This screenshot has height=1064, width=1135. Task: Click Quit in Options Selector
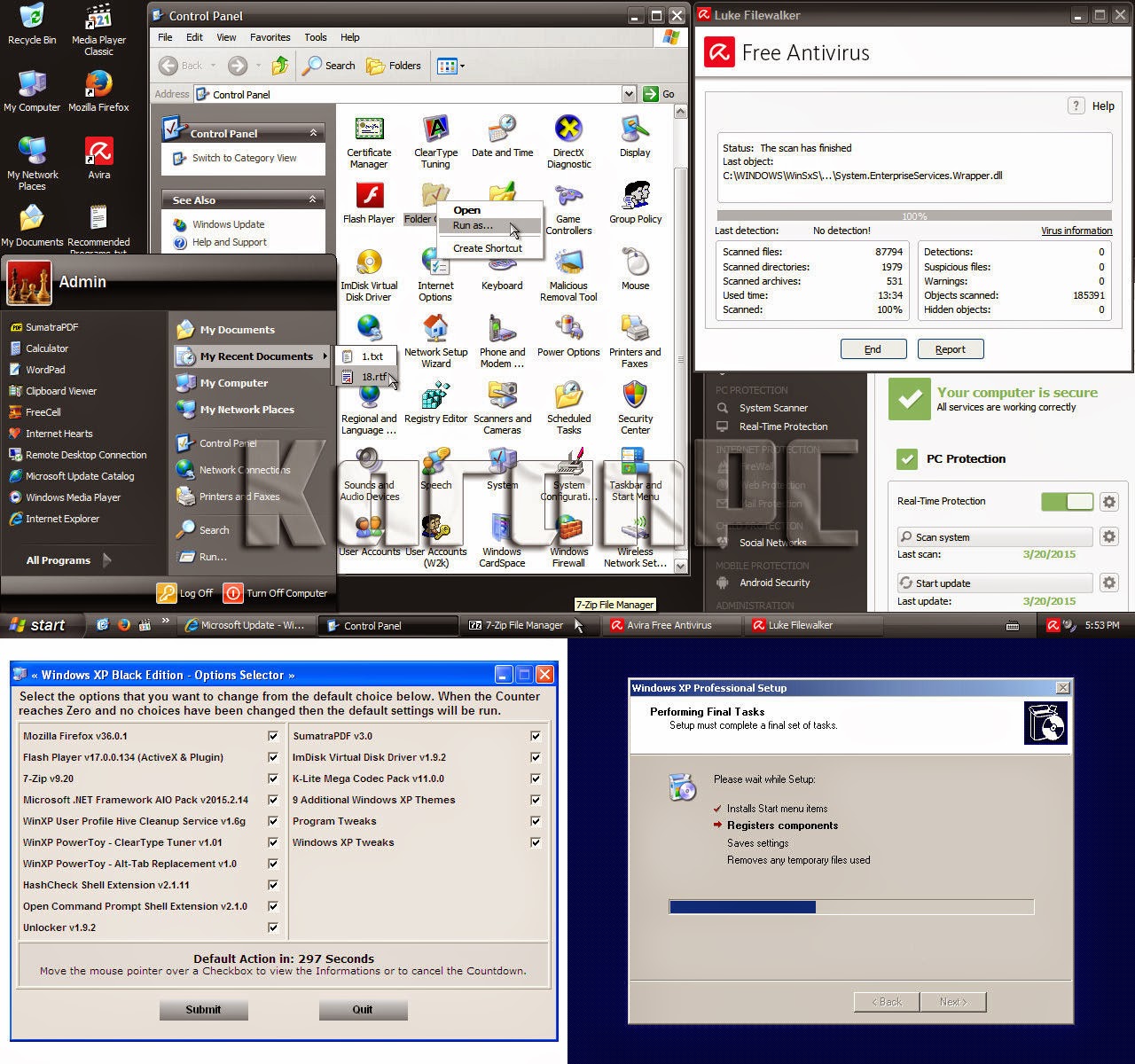tap(363, 1009)
